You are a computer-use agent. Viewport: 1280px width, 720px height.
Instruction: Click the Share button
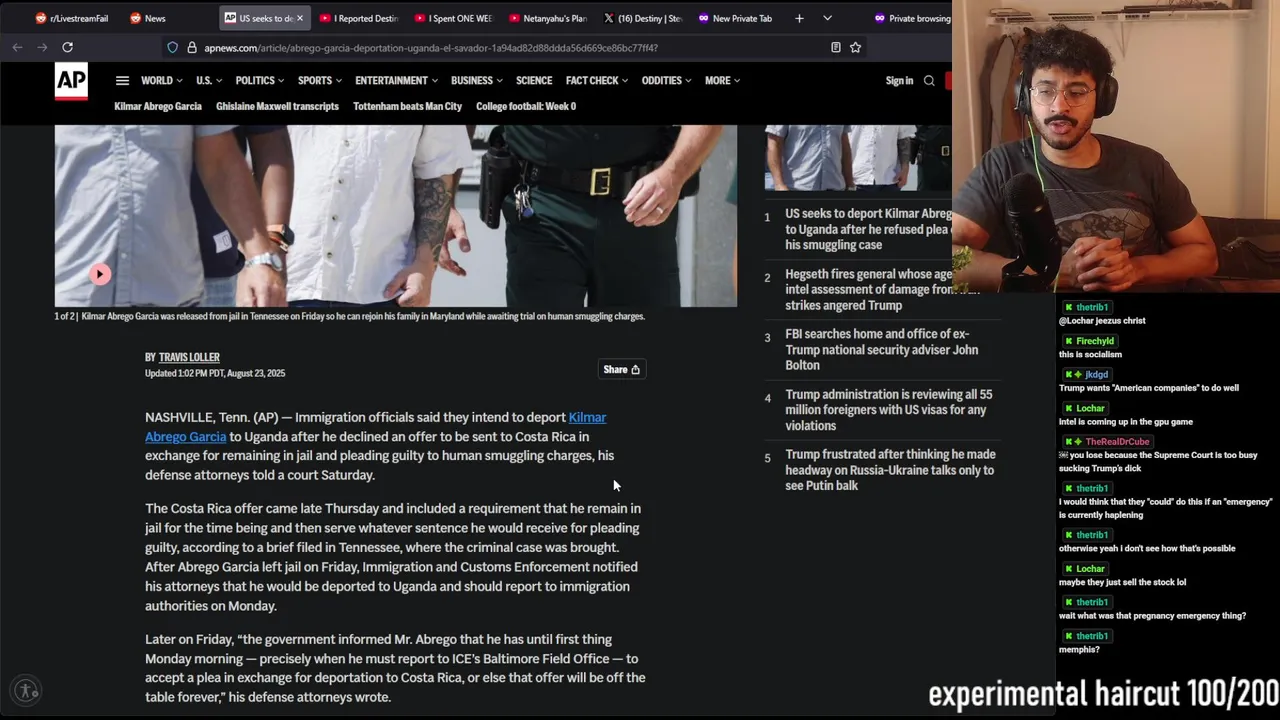(621, 370)
